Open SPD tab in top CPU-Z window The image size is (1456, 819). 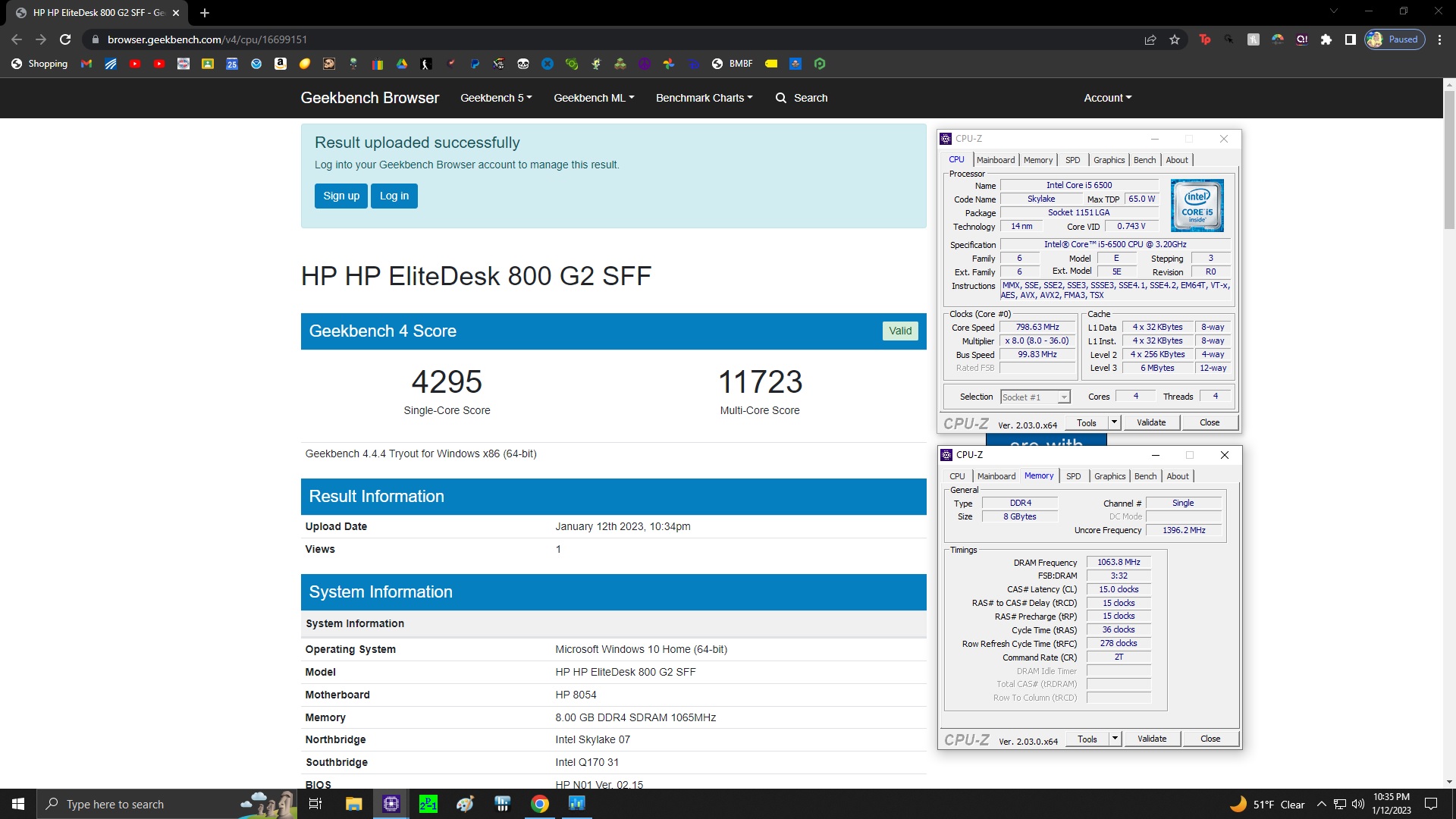coord(1072,160)
